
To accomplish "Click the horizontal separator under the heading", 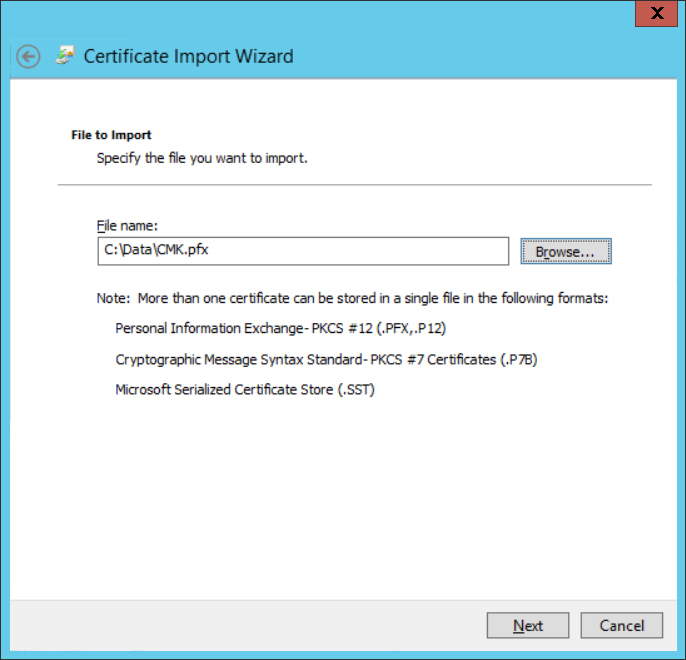I will [354, 184].
